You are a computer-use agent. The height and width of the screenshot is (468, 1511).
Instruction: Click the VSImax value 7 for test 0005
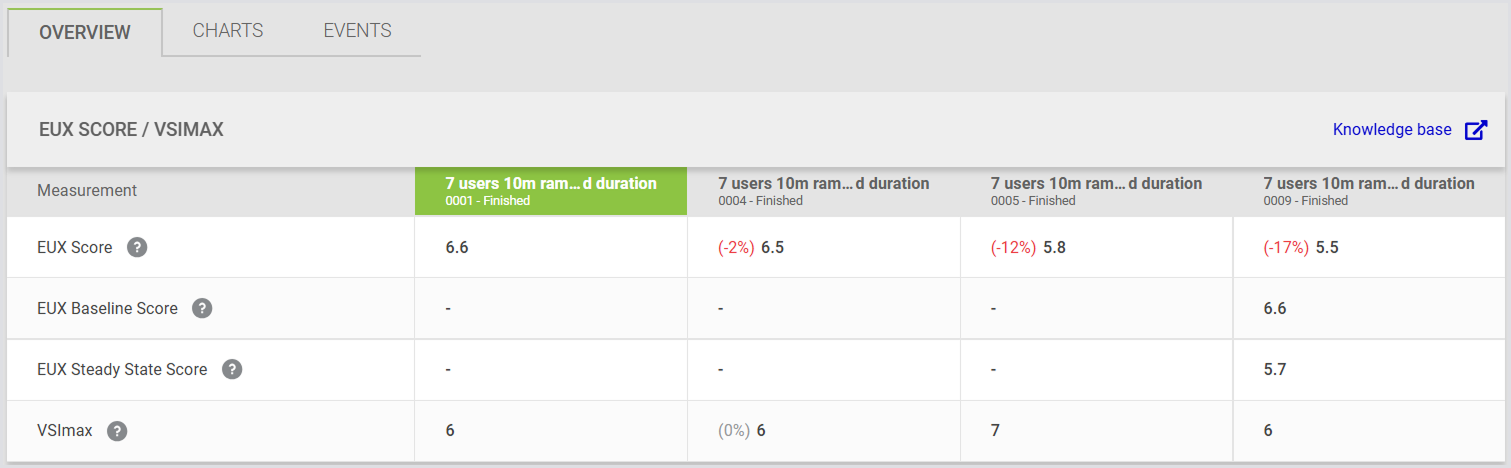(995, 431)
